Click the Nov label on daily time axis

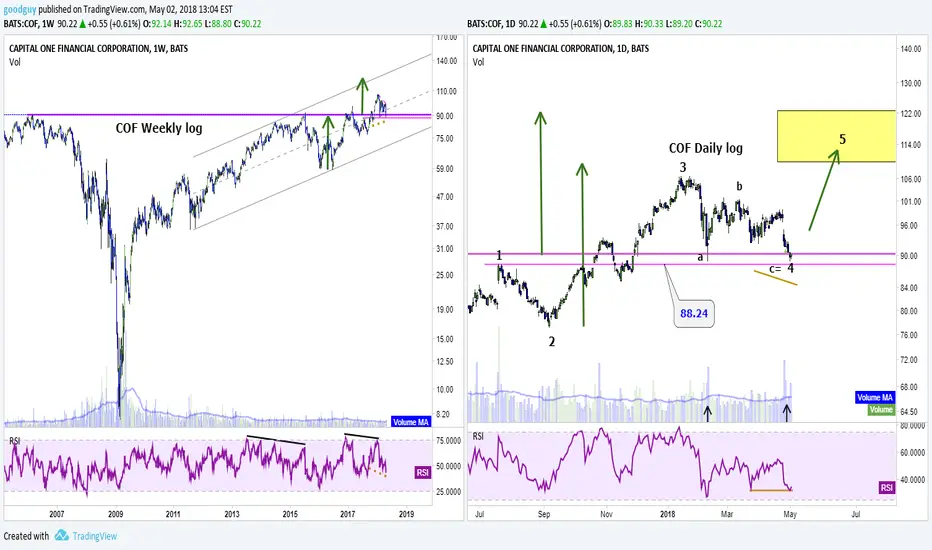pos(606,514)
